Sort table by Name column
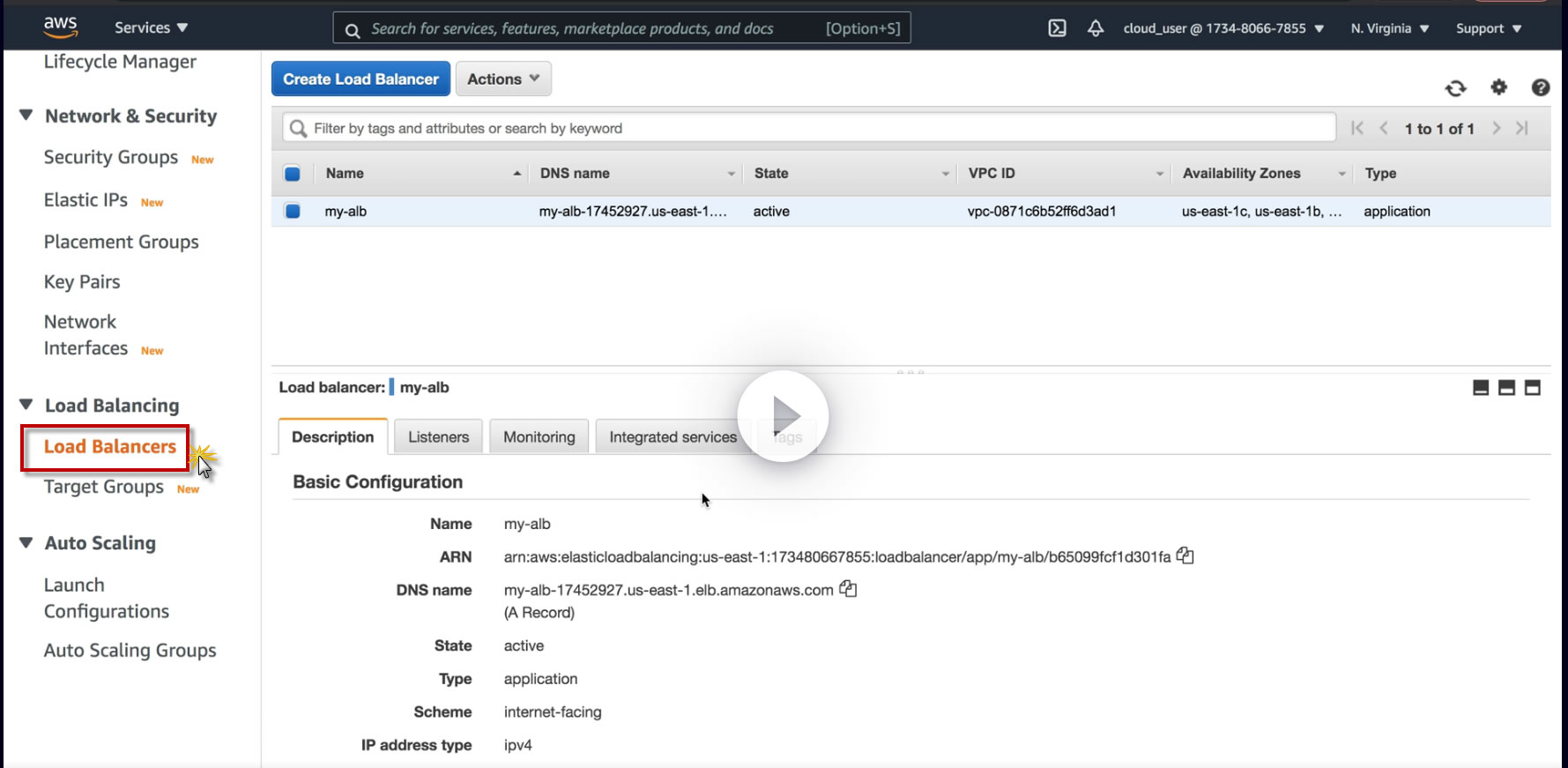Screen dimensions: 1568x768 click(423, 174)
